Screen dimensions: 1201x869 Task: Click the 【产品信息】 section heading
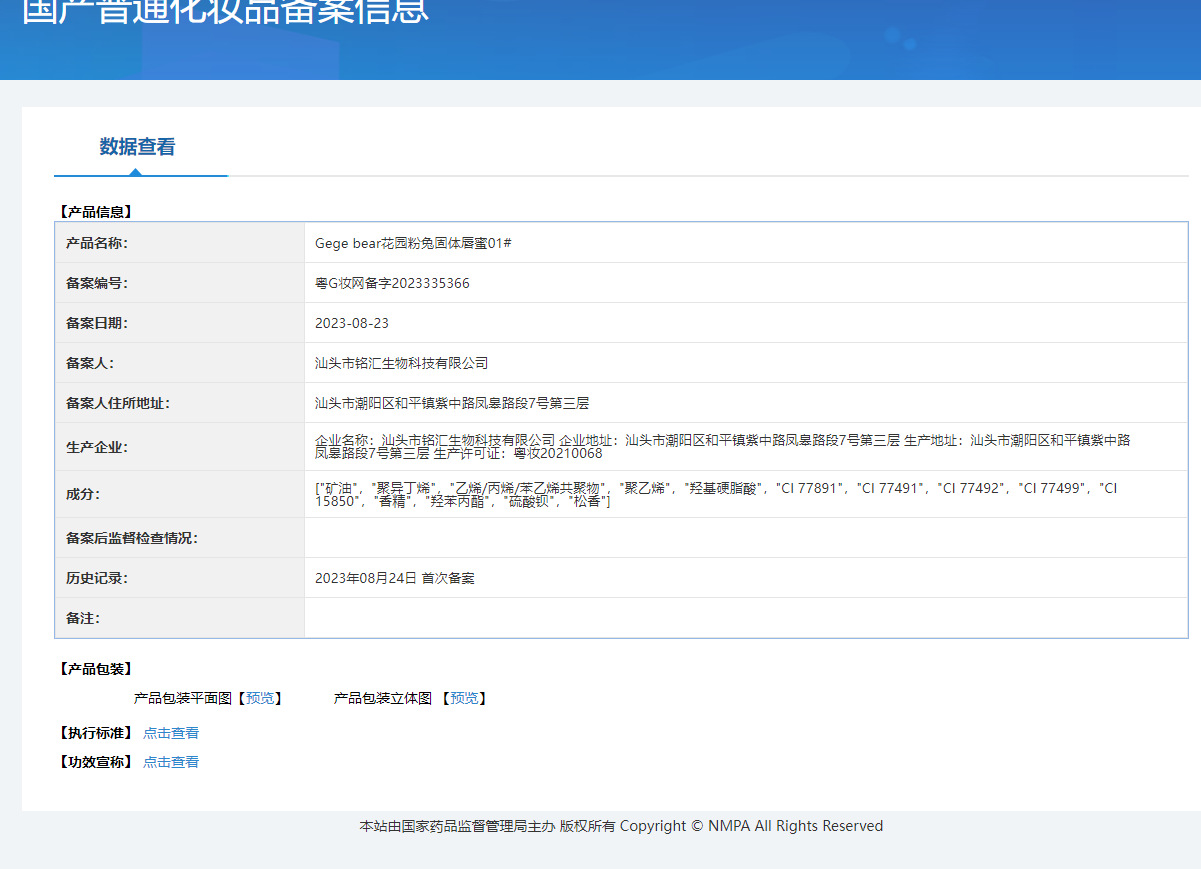click(95, 212)
